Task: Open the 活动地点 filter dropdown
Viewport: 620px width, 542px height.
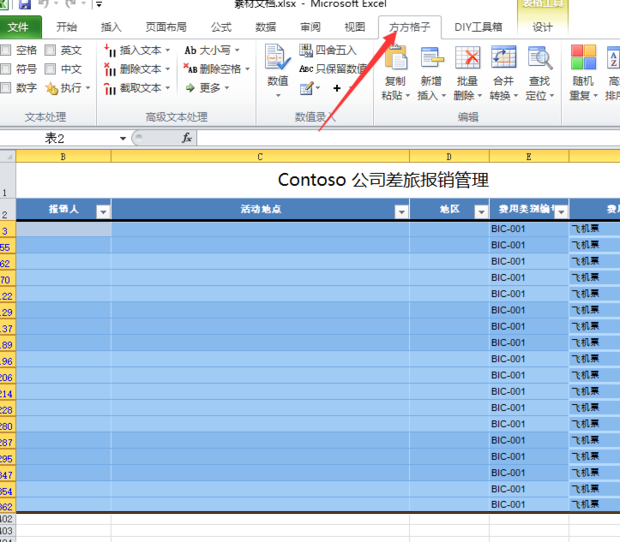Action: (x=401, y=212)
